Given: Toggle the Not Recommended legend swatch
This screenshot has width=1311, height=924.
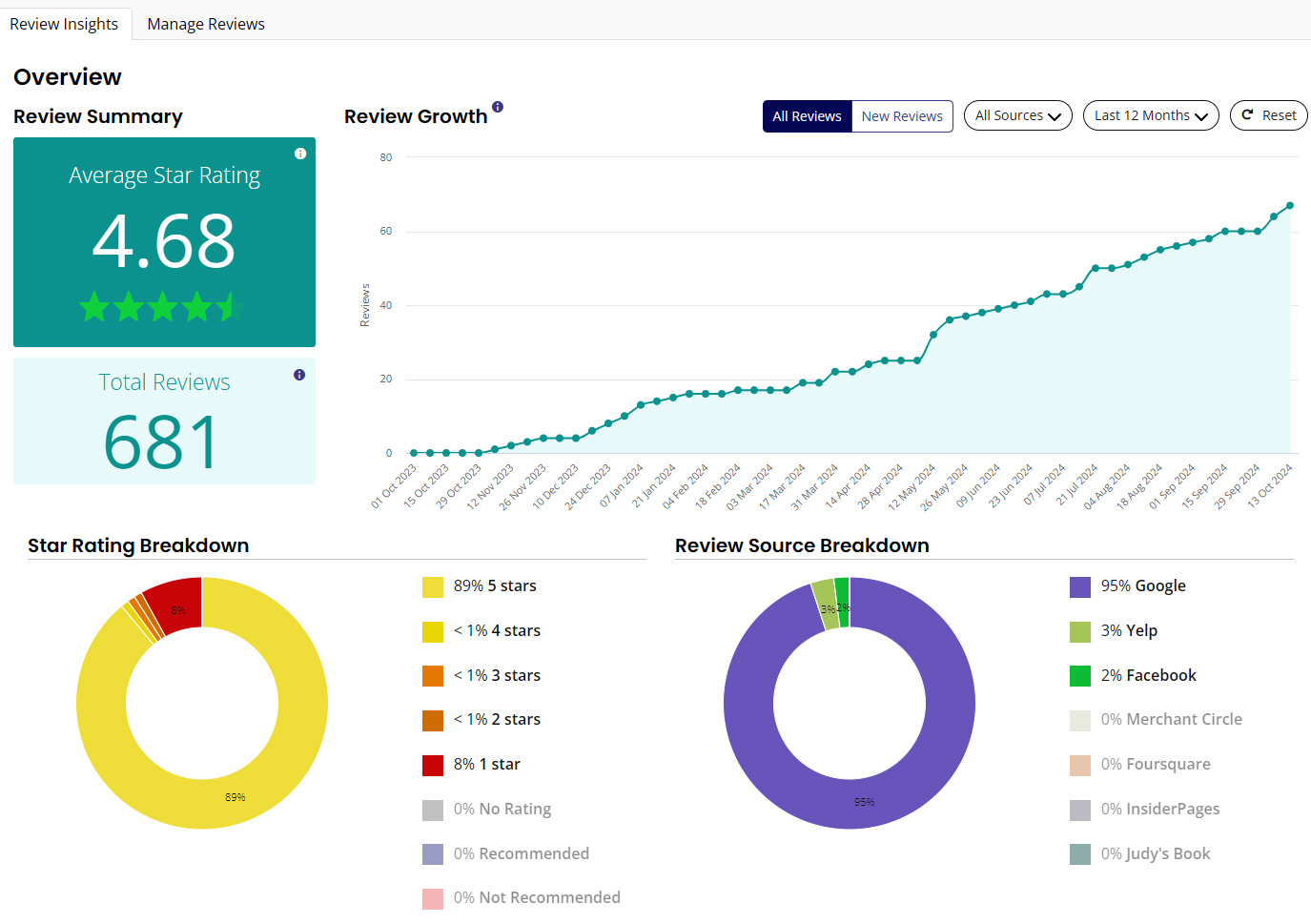Looking at the screenshot, I should tap(433, 898).
